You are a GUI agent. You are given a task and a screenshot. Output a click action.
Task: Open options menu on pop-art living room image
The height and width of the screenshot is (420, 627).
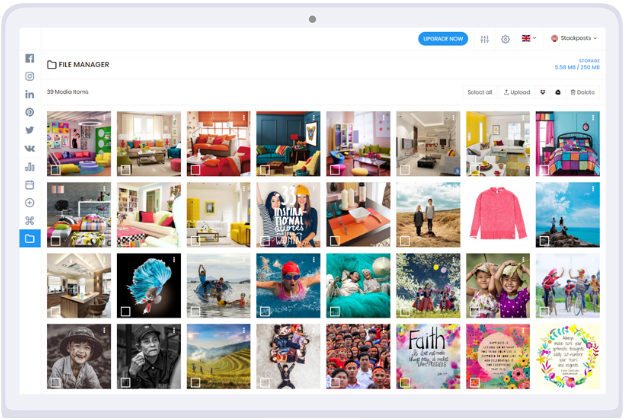pyautogui.click(x=104, y=118)
